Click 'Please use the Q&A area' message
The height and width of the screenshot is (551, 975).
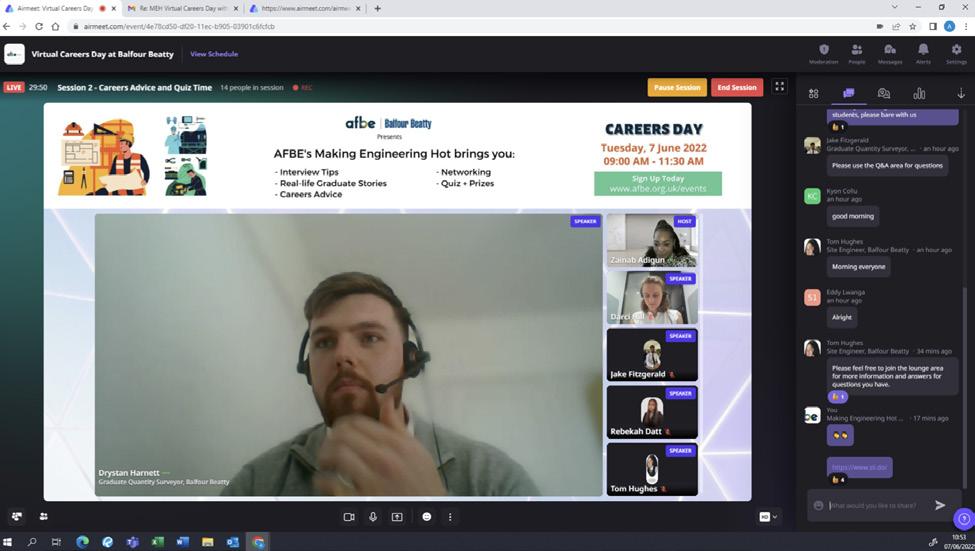(887, 165)
